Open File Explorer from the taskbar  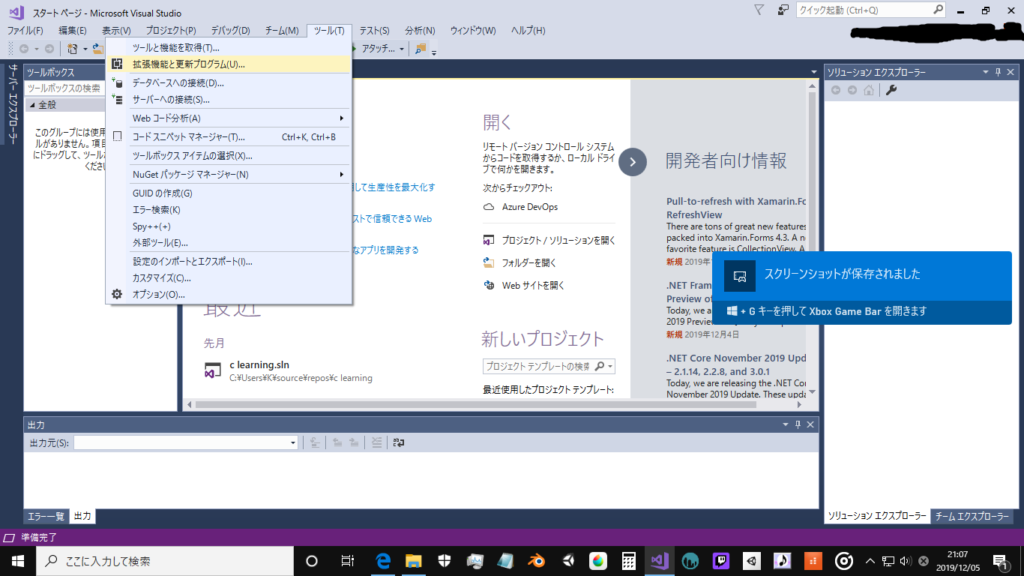point(413,561)
